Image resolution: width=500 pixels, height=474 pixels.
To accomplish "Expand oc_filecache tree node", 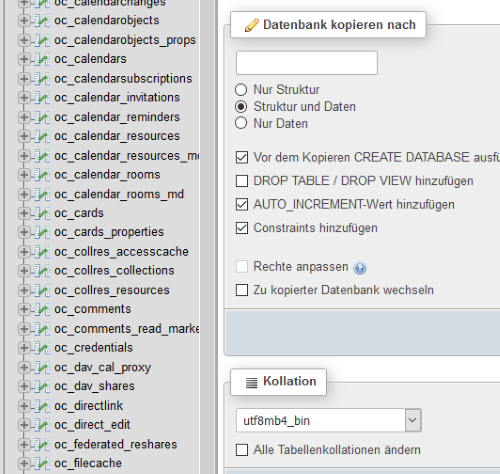I will click(x=24, y=463).
